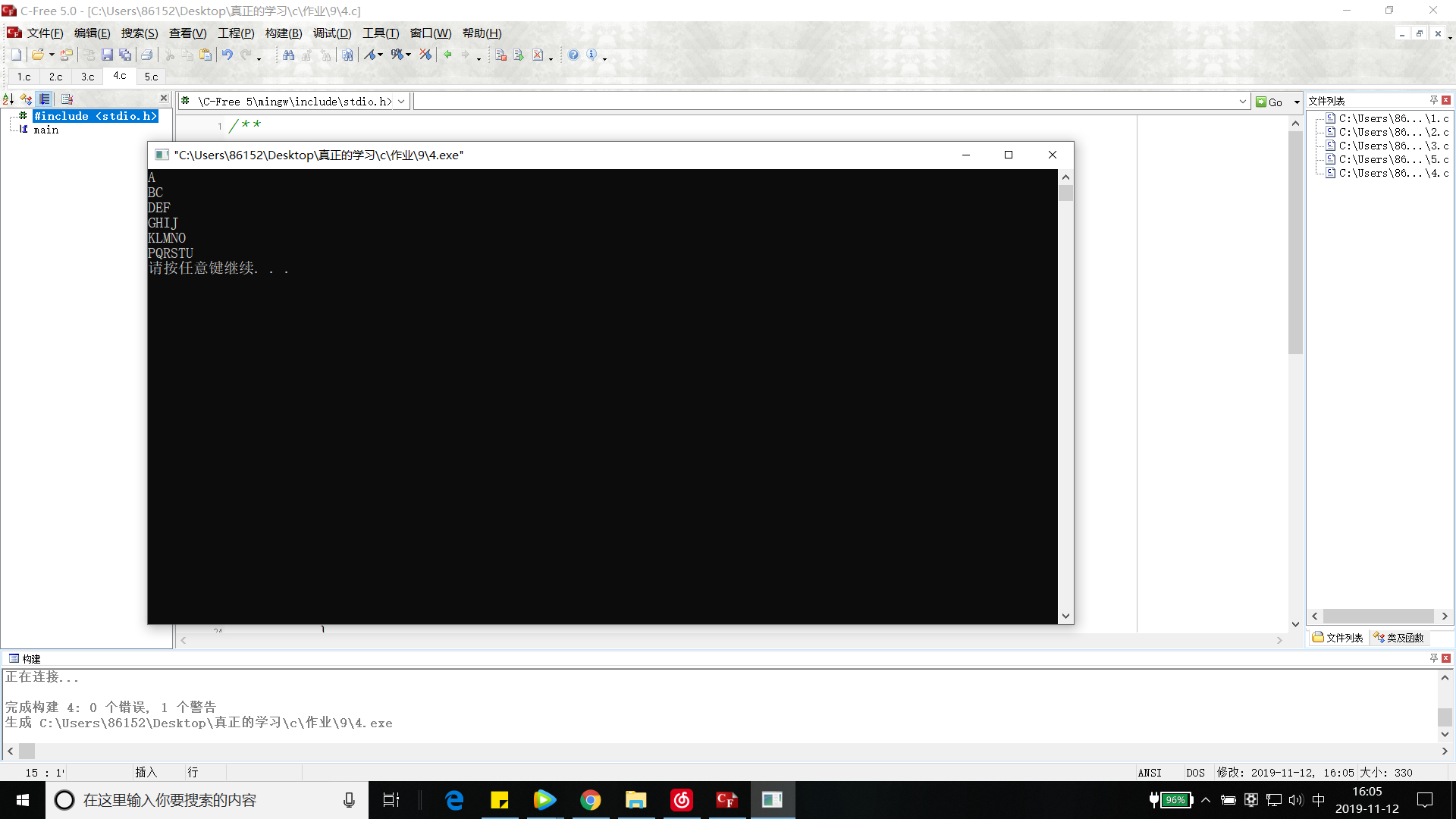Switch to the 5.c file tab
This screenshot has height=819, width=1456.
pos(151,77)
